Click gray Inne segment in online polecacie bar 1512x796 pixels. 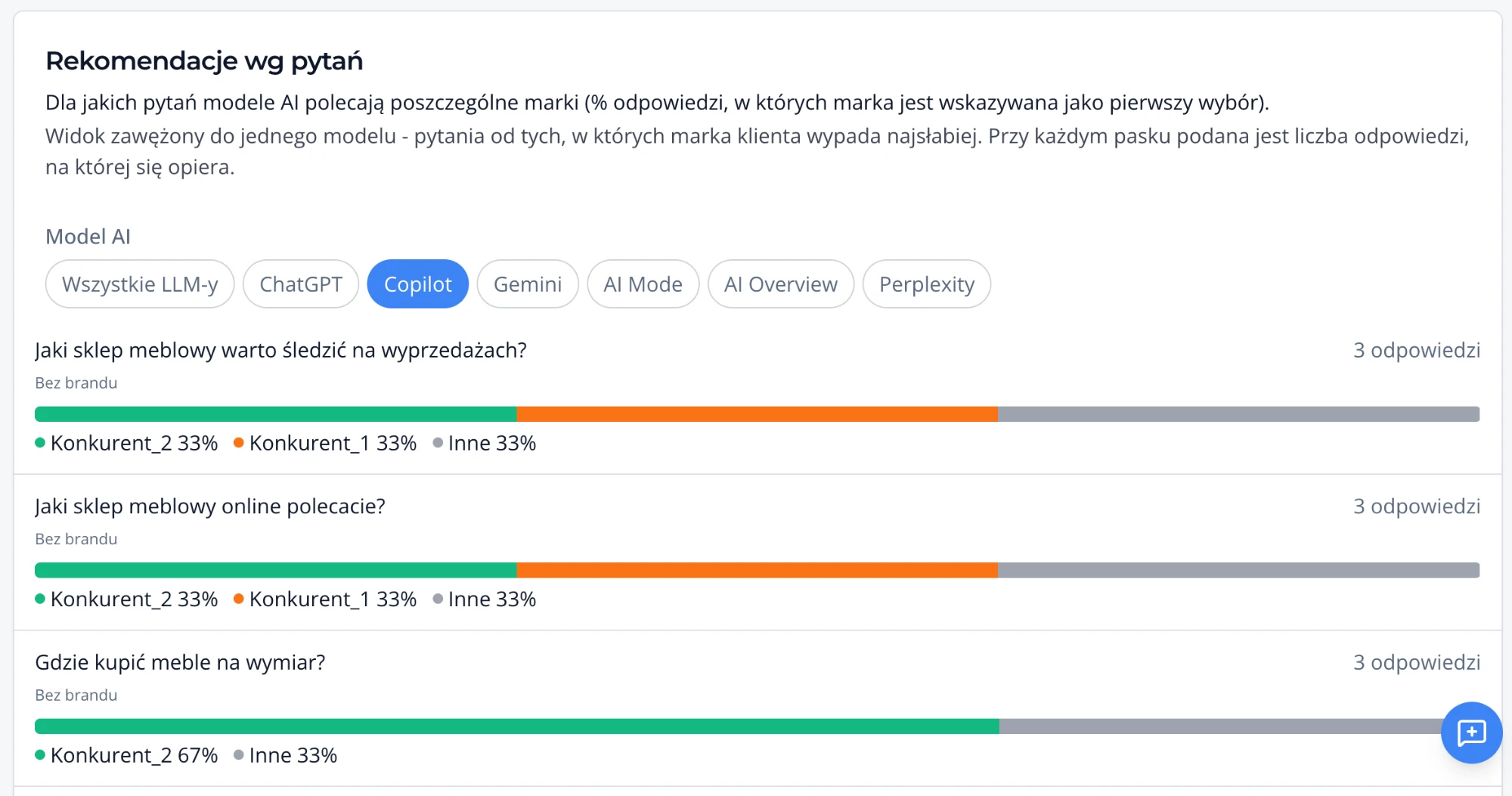1239,570
